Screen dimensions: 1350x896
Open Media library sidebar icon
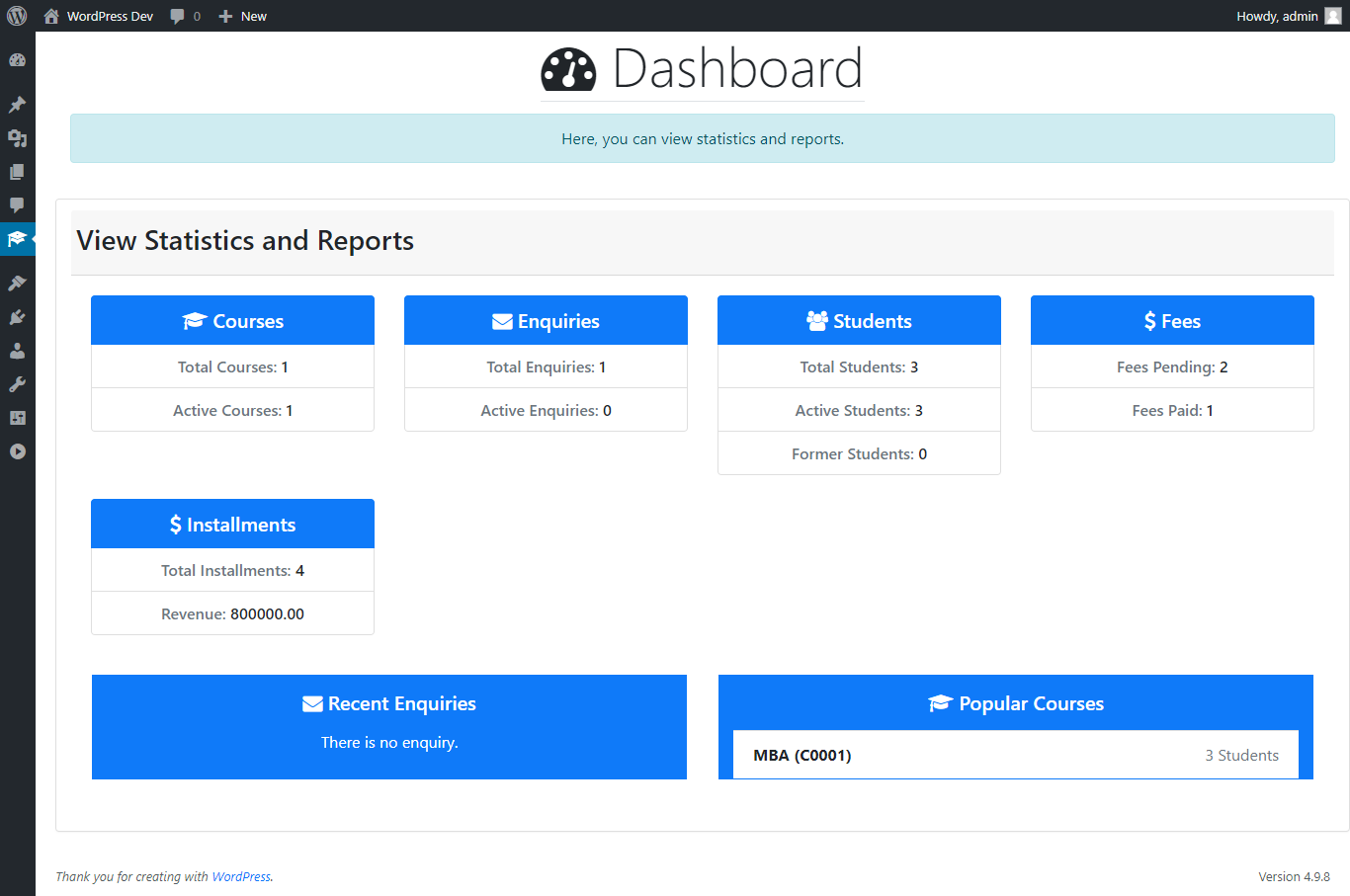(17, 138)
